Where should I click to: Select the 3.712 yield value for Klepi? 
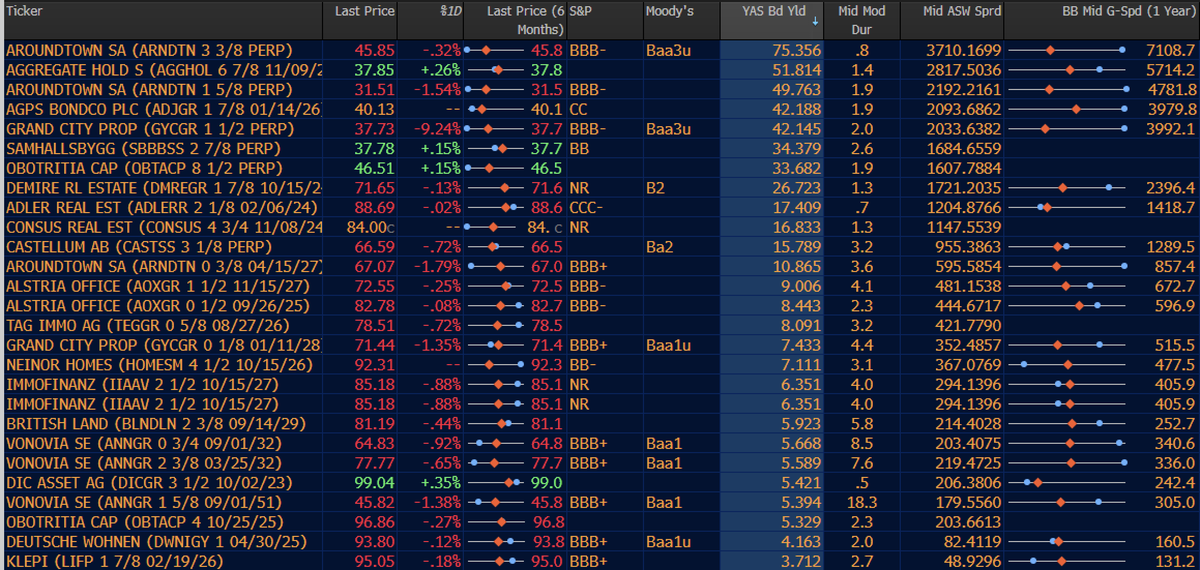pyautogui.click(x=801, y=561)
